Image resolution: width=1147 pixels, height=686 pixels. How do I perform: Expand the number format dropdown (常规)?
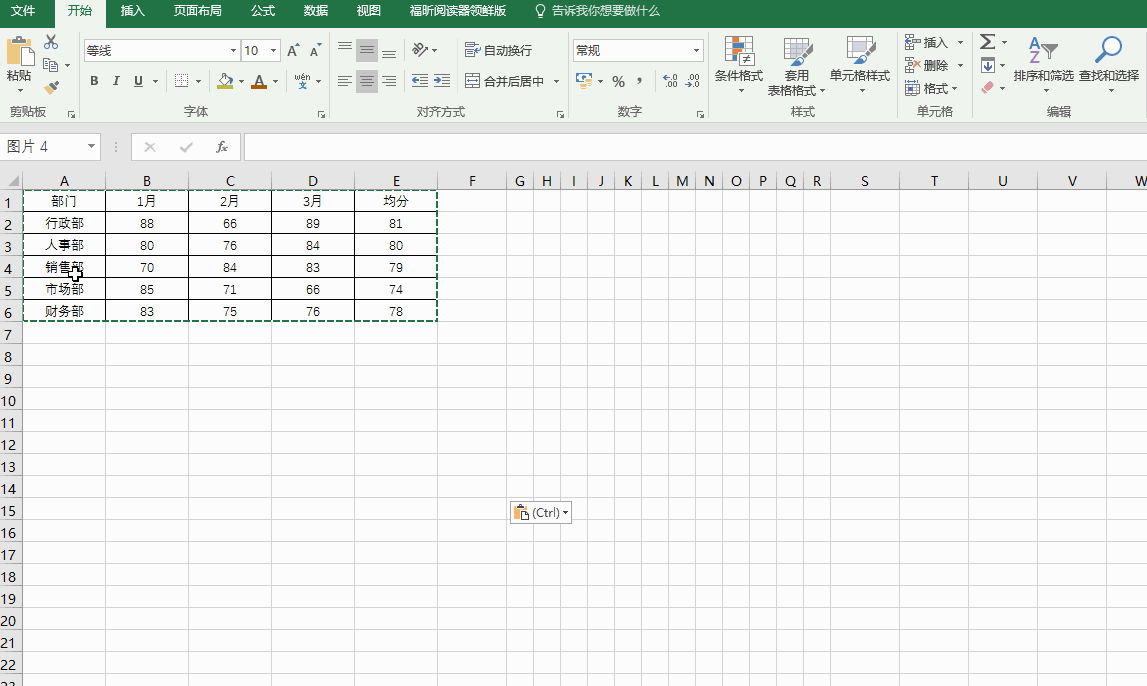(x=697, y=51)
